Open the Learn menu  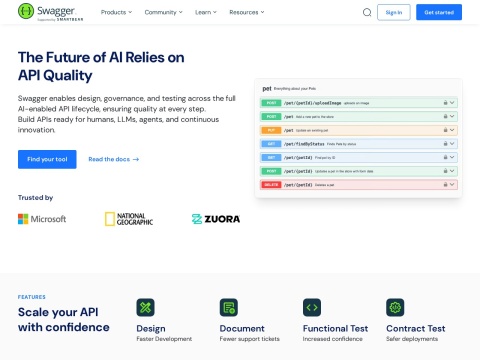(x=206, y=12)
